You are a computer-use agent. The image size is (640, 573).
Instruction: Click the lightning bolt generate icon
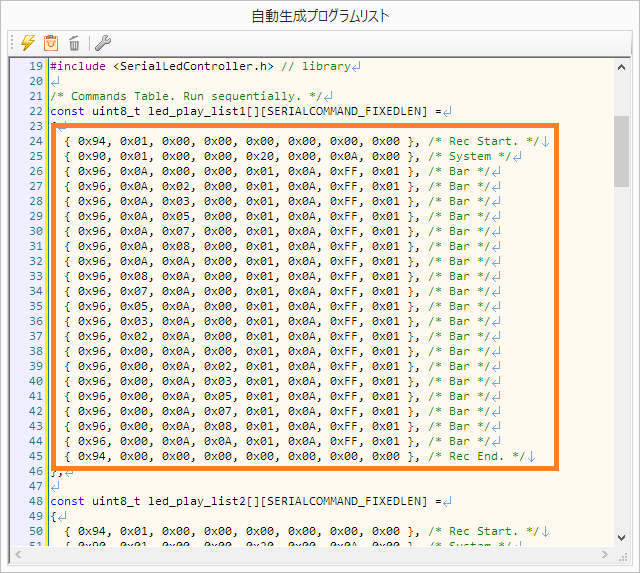(x=28, y=42)
